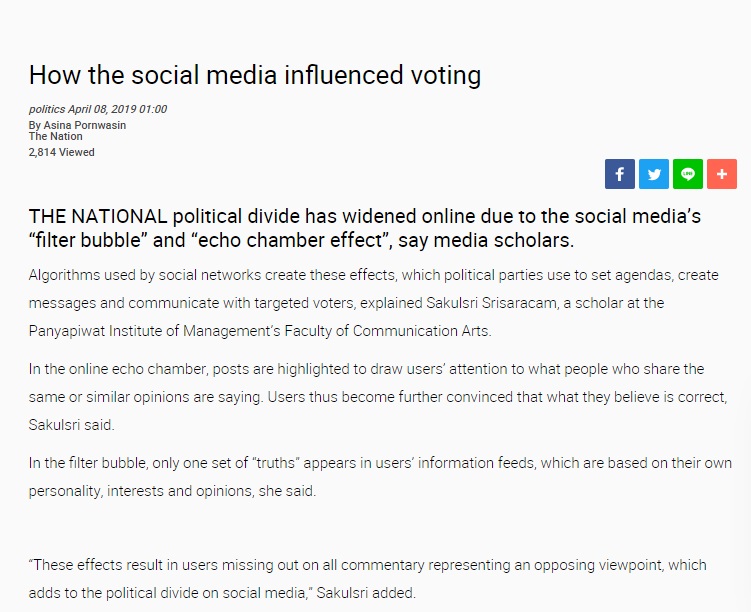Click the bold lead paragraph starting 'THE NATIONAL'
751x612 pixels.
pyautogui.click(x=364, y=228)
